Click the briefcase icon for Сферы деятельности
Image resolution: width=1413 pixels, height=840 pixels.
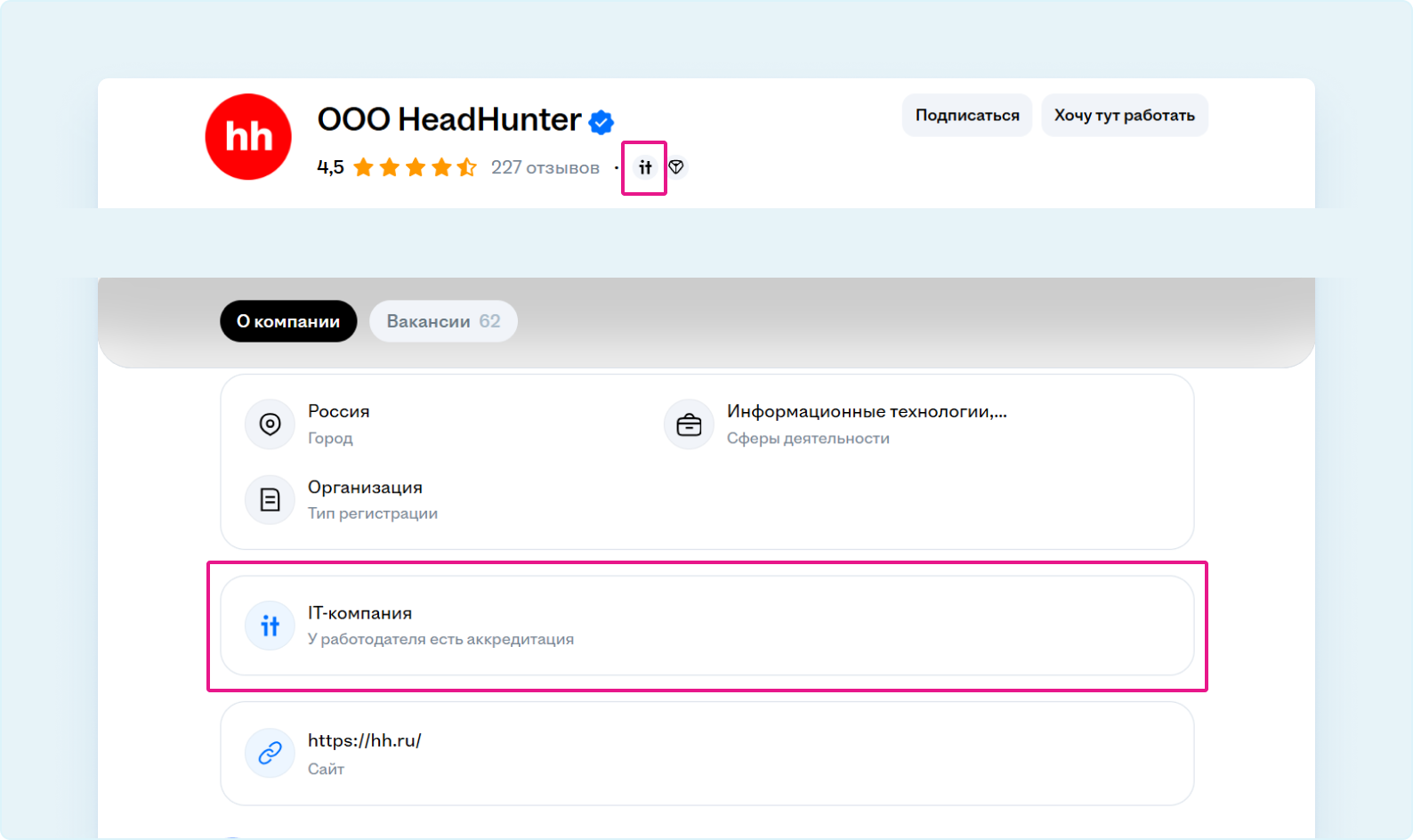pyautogui.click(x=689, y=424)
